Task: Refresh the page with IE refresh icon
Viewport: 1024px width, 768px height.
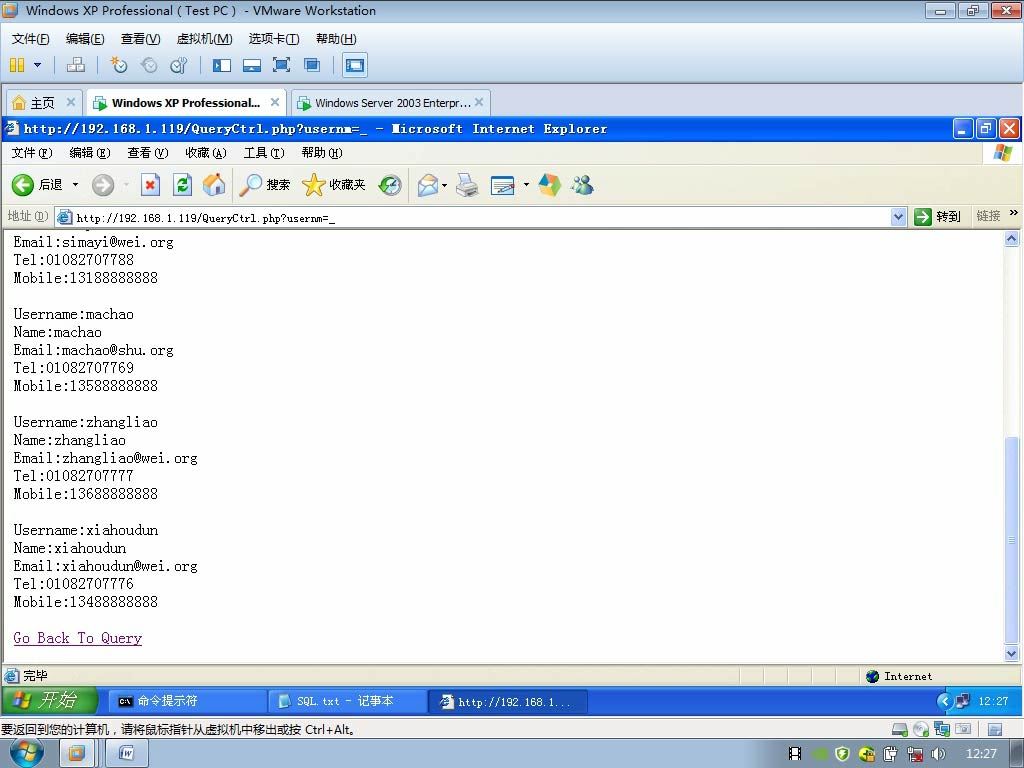Action: tap(182, 185)
